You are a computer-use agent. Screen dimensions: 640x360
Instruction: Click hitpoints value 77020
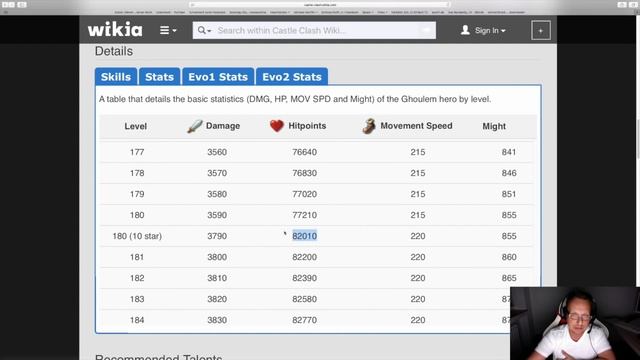304,194
